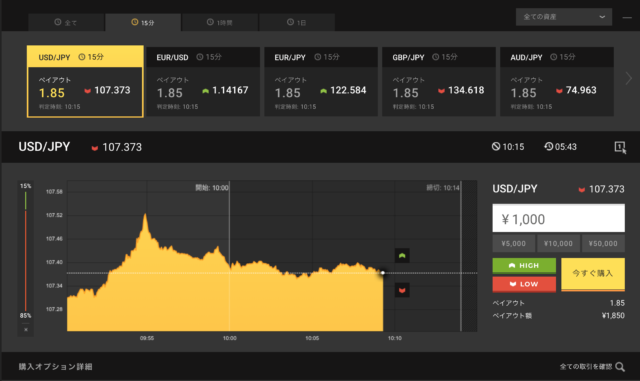Screen dimensions: 640x381
Task: Close the sentiment gauge with x
Action: 26,330
